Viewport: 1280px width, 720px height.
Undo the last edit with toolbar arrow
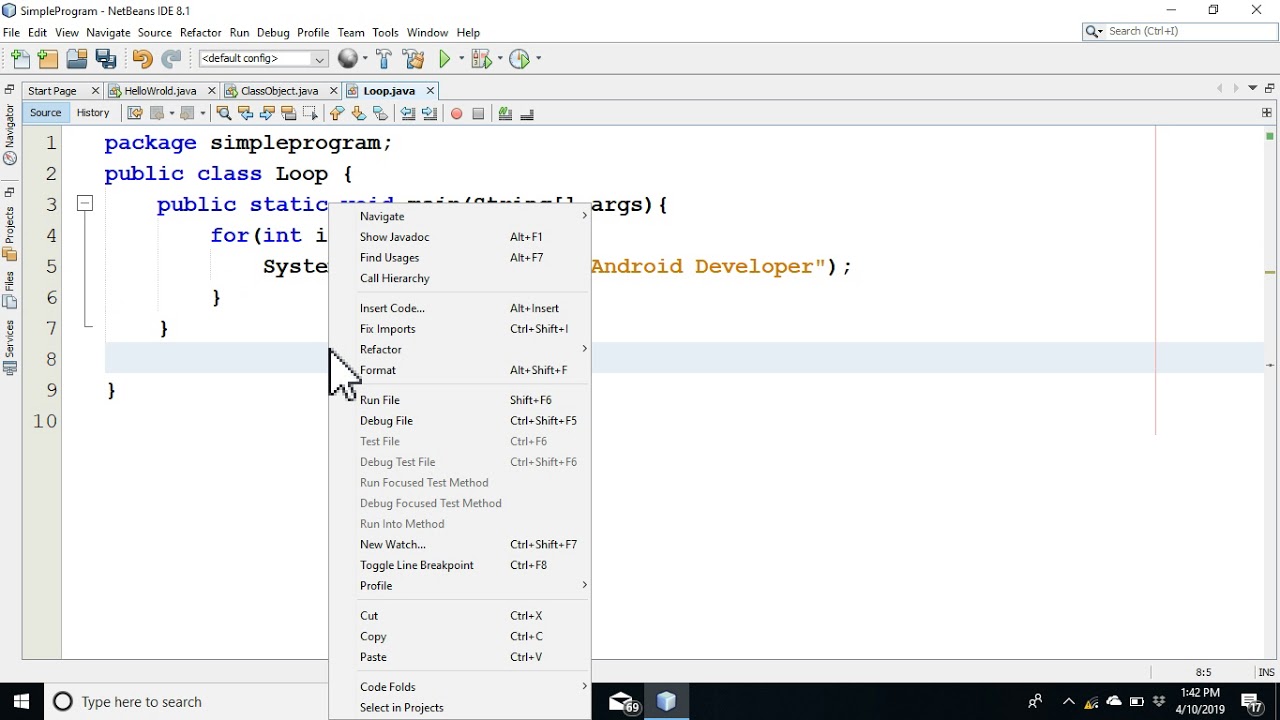pyautogui.click(x=142, y=59)
